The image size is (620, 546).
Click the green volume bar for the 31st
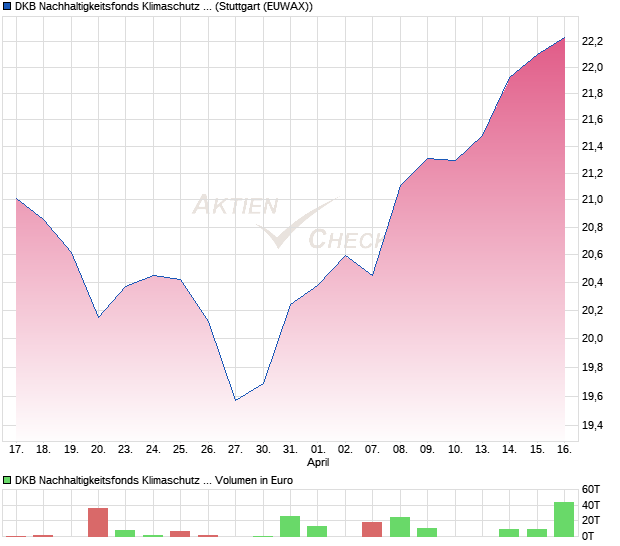click(290, 526)
